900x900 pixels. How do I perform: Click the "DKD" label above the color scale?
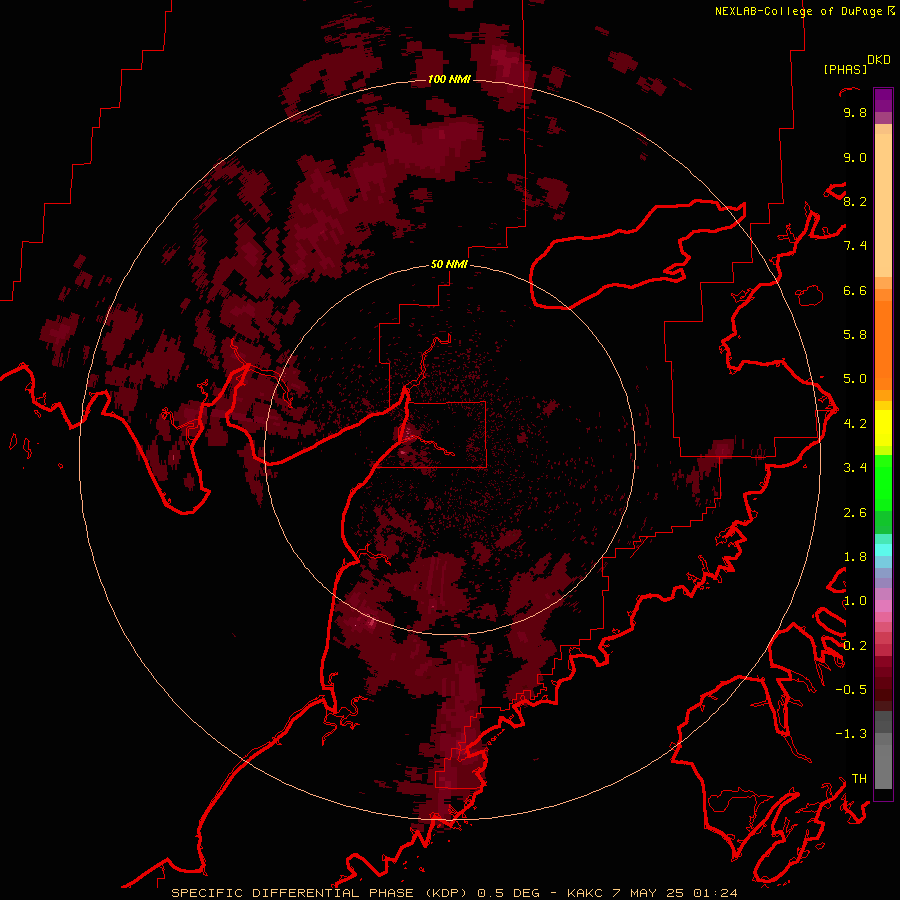tap(879, 60)
